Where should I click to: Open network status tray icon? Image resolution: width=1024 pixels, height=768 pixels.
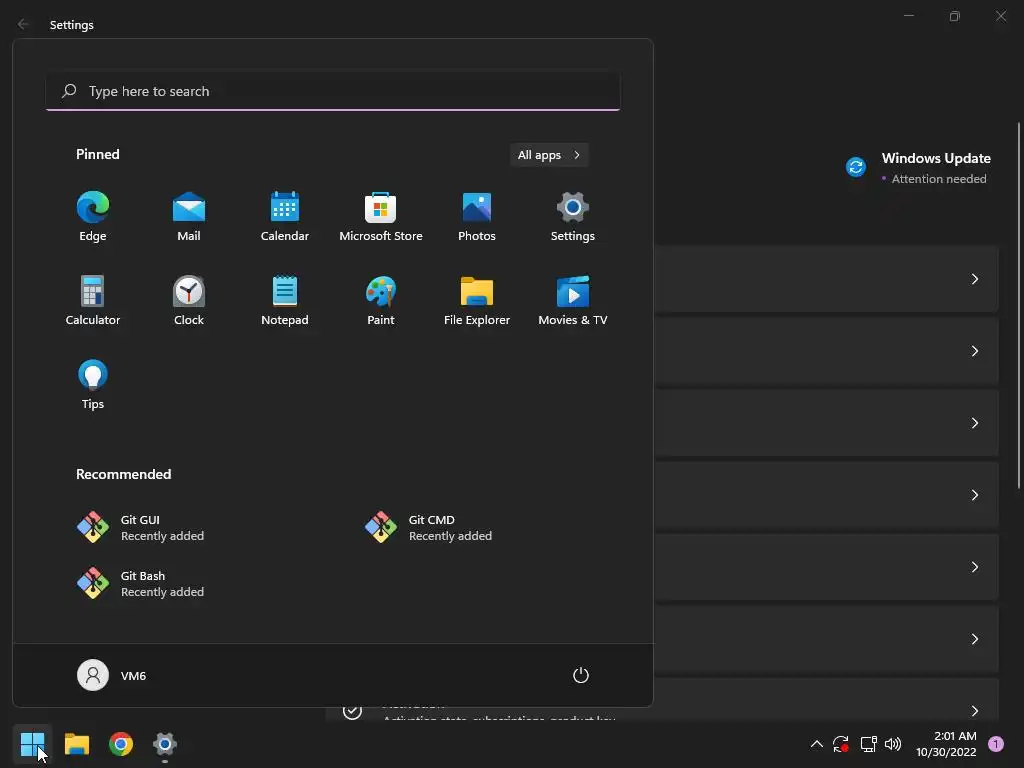868,744
